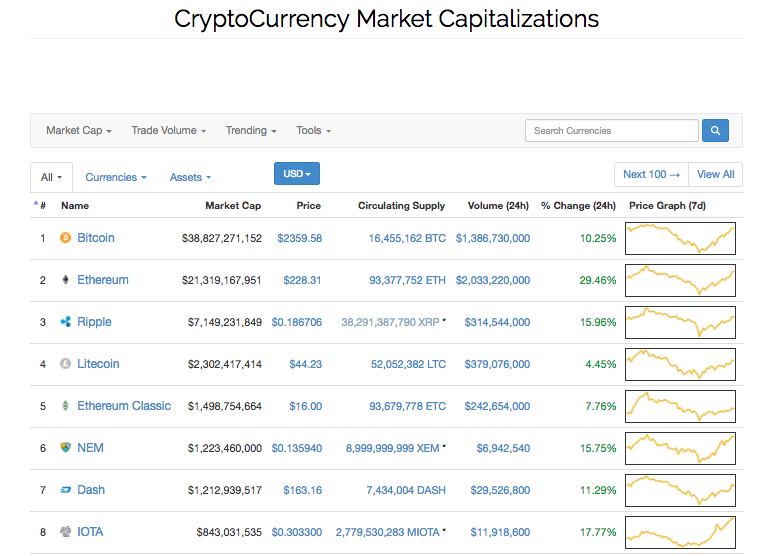
Task: Go to Next 100 currencies
Action: pos(651,174)
